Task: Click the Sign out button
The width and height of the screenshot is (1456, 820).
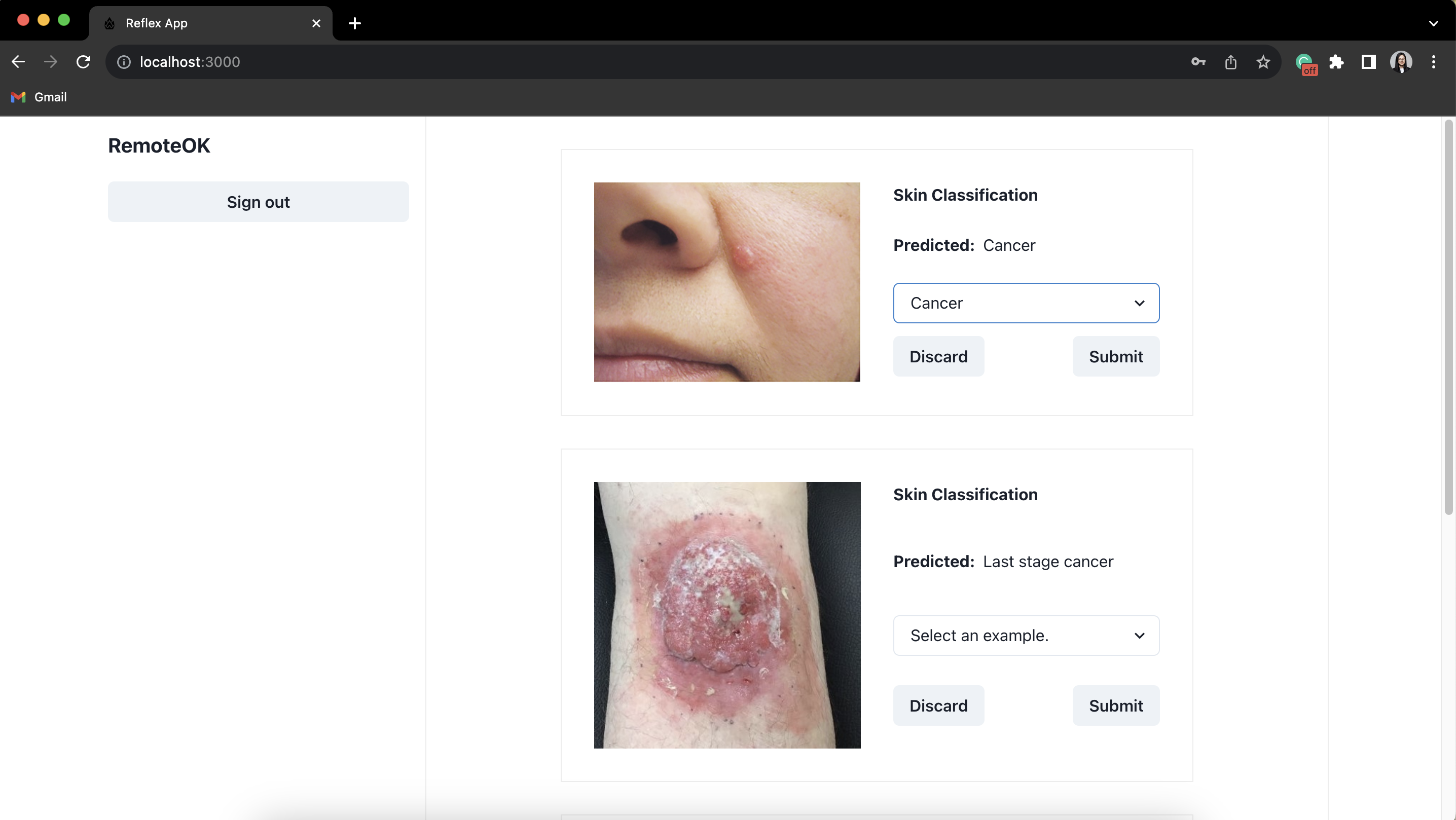Action: [259, 202]
